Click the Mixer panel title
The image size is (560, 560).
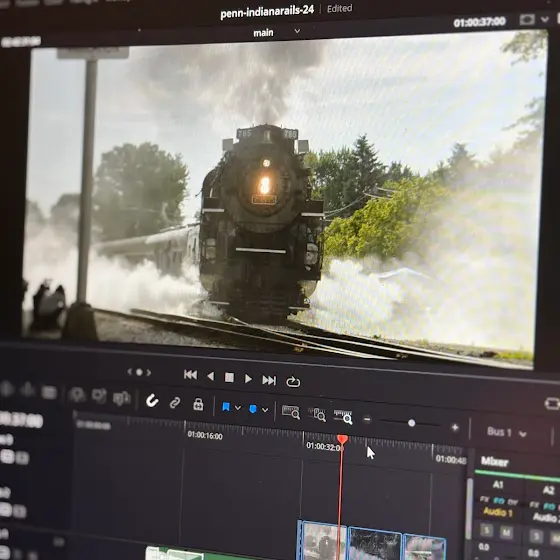(x=495, y=462)
